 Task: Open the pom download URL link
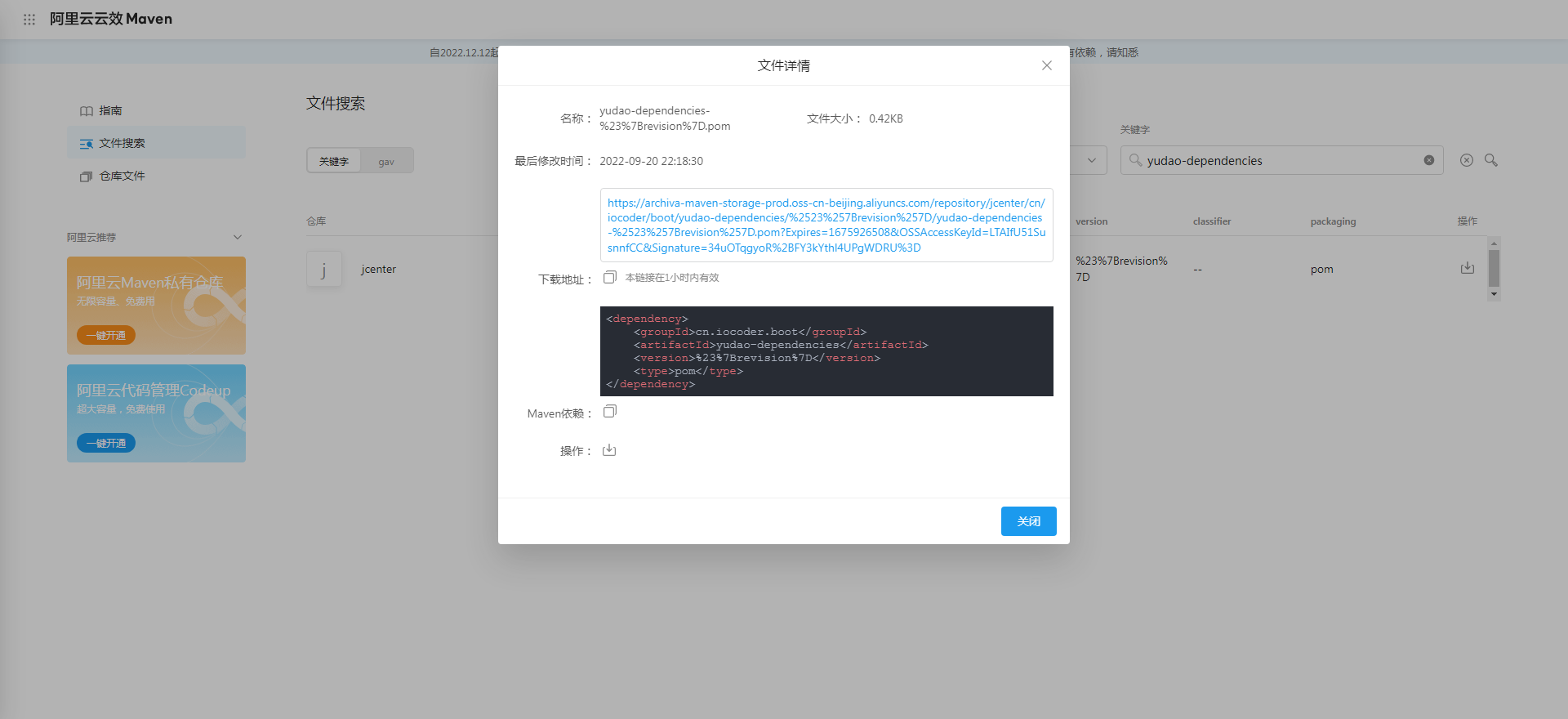tap(826, 226)
